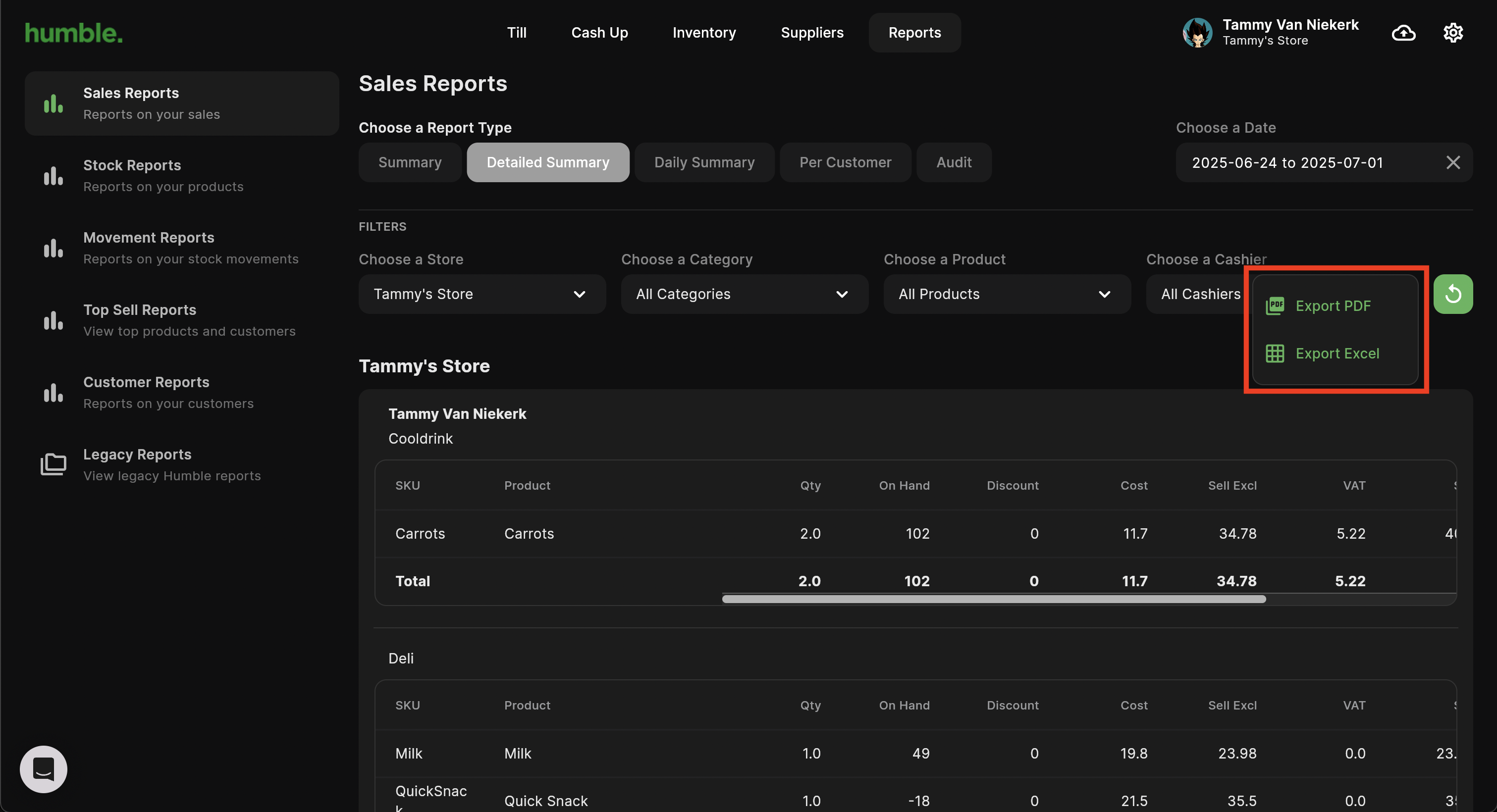Open the Cash Up tab
Viewport: 1497px width, 812px height.
pos(599,33)
